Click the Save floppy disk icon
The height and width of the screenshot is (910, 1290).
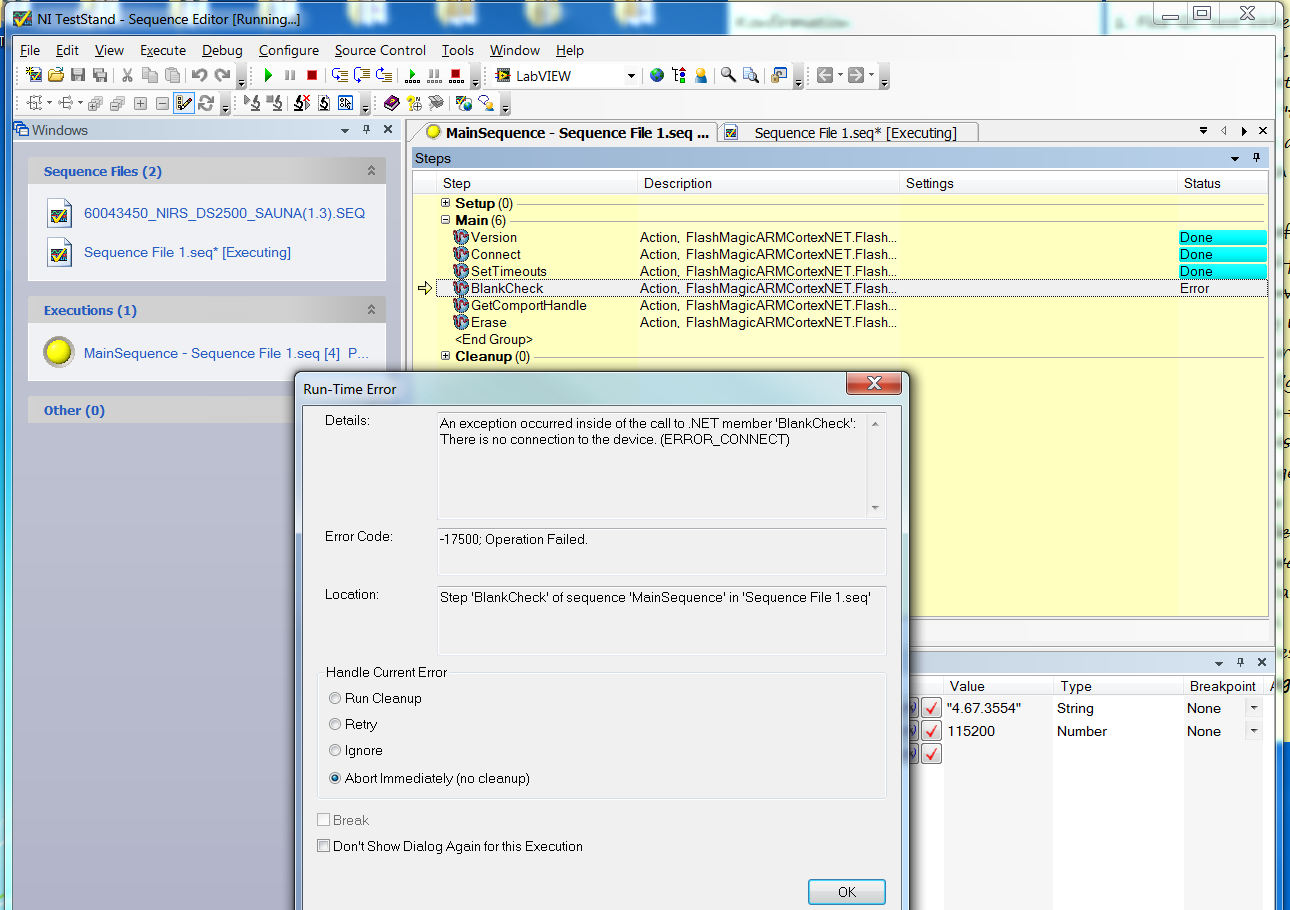78,75
